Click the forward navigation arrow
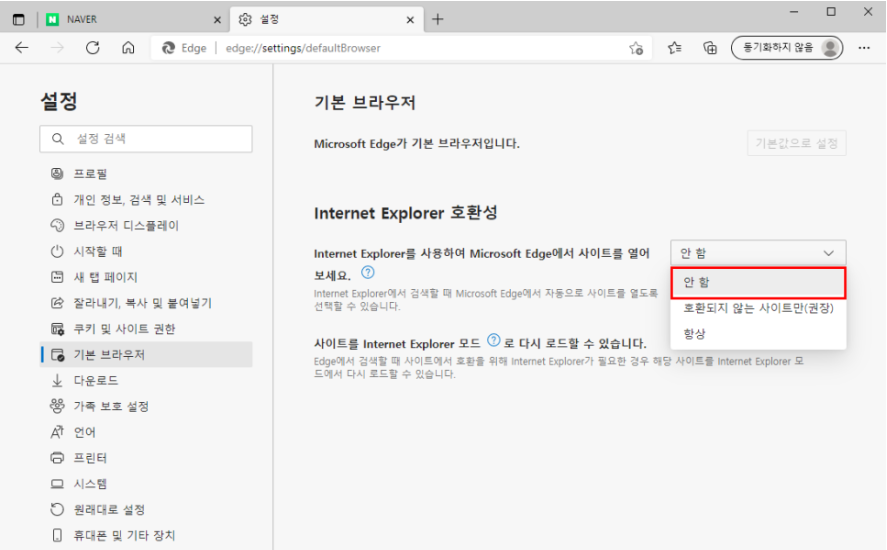This screenshot has width=887, height=550. coord(57,48)
